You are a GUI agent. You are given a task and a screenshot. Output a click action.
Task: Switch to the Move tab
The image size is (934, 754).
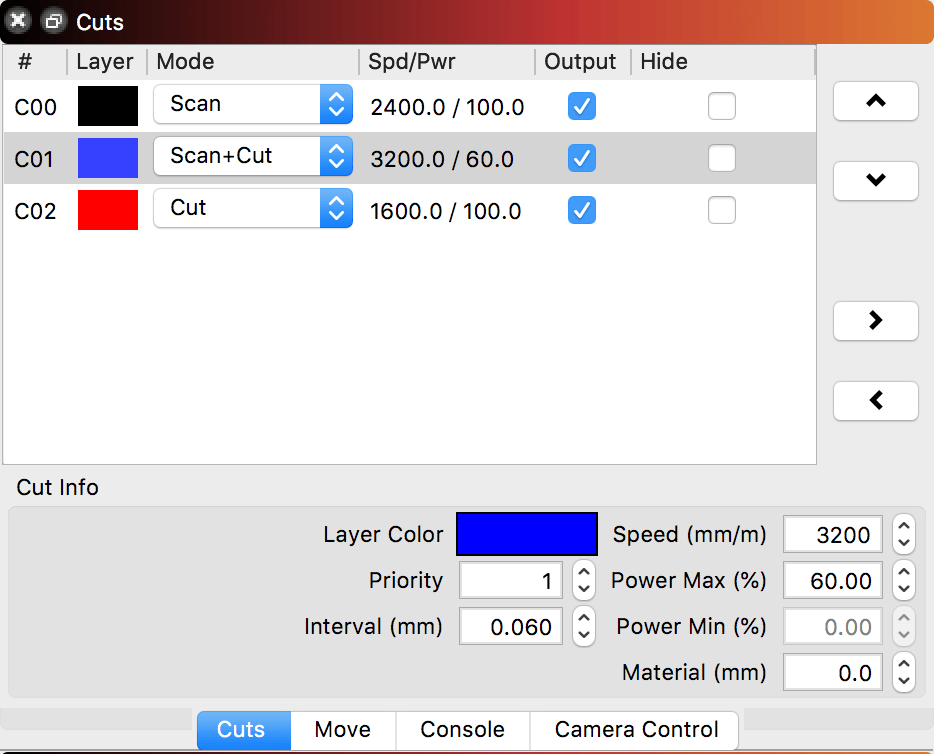click(342, 730)
